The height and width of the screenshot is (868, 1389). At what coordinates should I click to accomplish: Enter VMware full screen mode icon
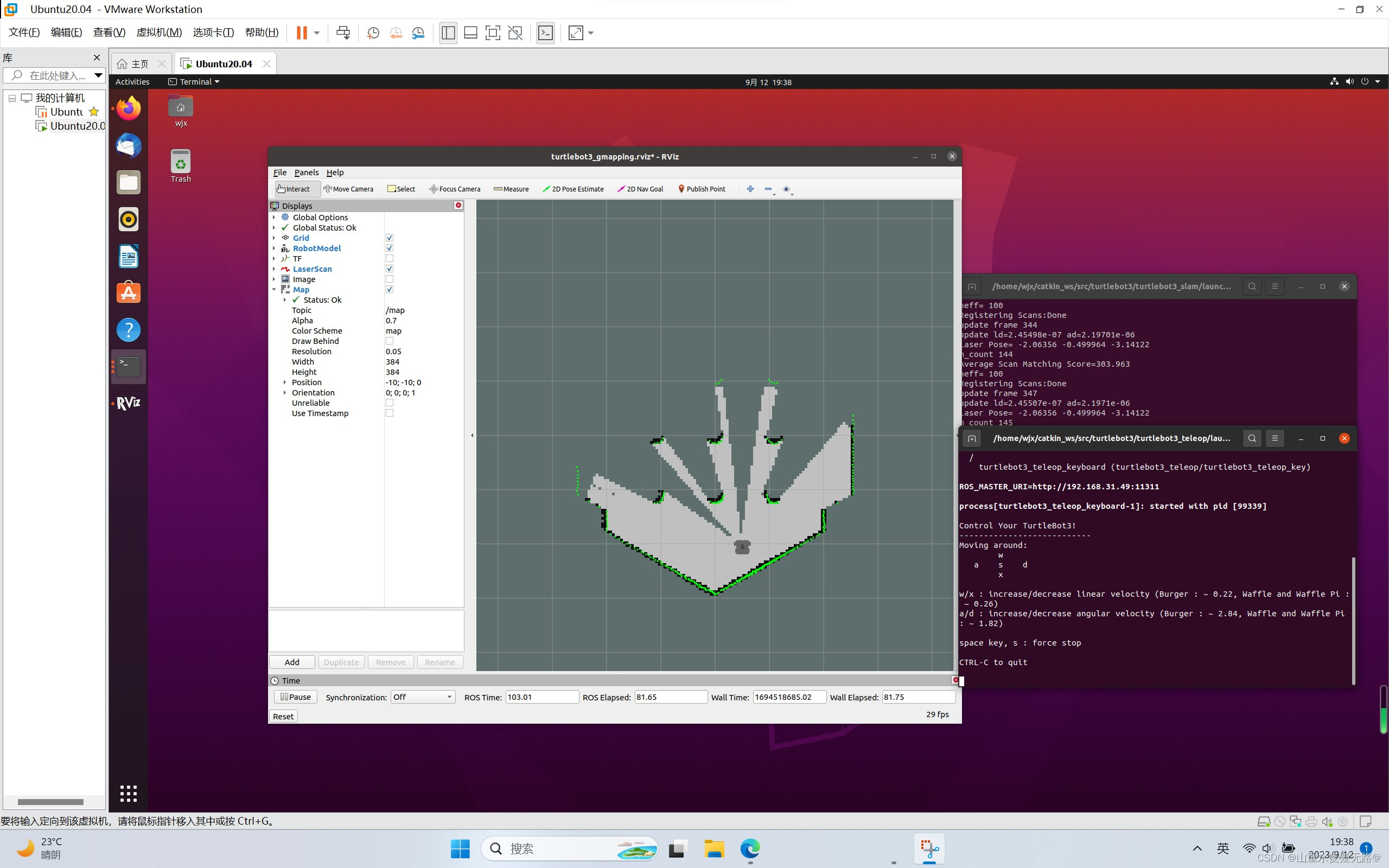(x=493, y=33)
